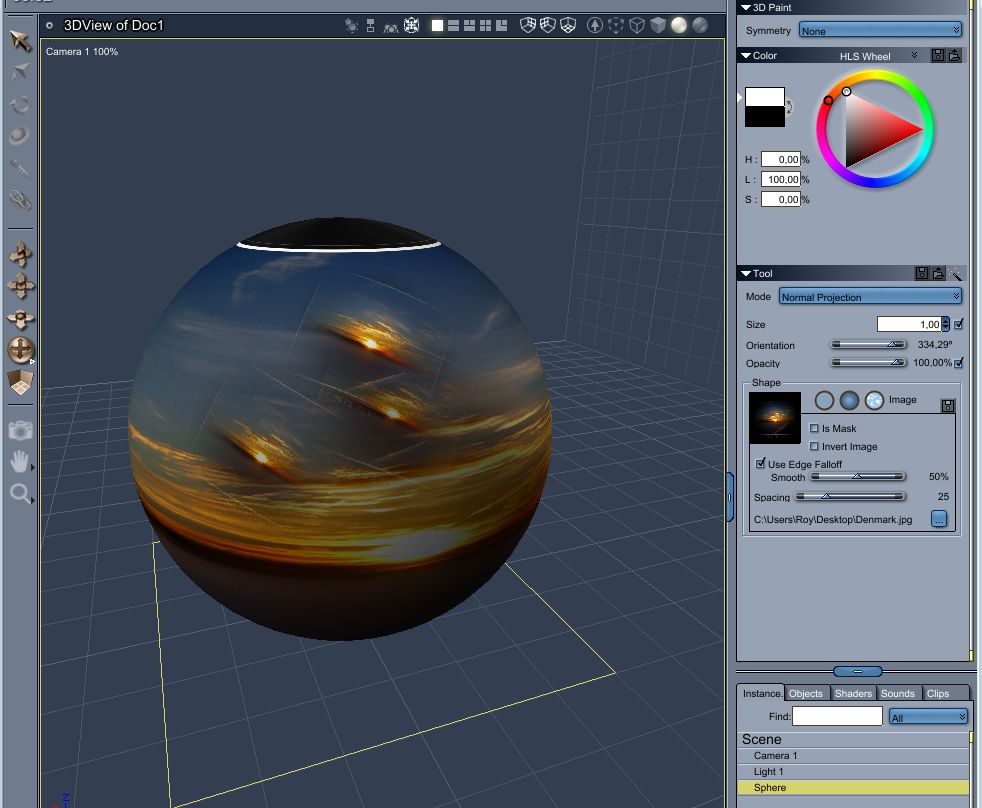Select Light 1 in the Scene list
Screen dimensions: 982x808
768,772
